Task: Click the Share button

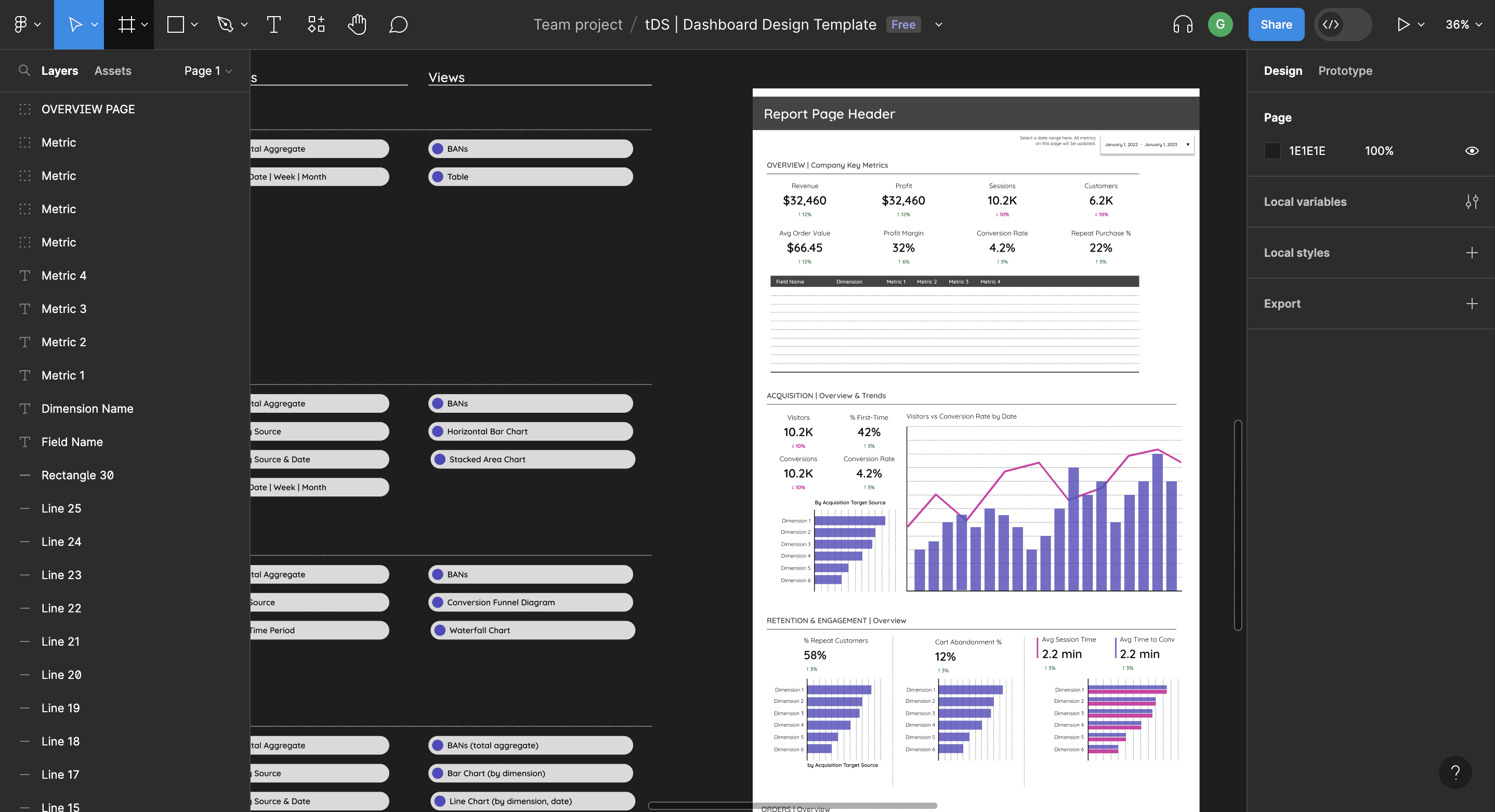Action: (1276, 24)
